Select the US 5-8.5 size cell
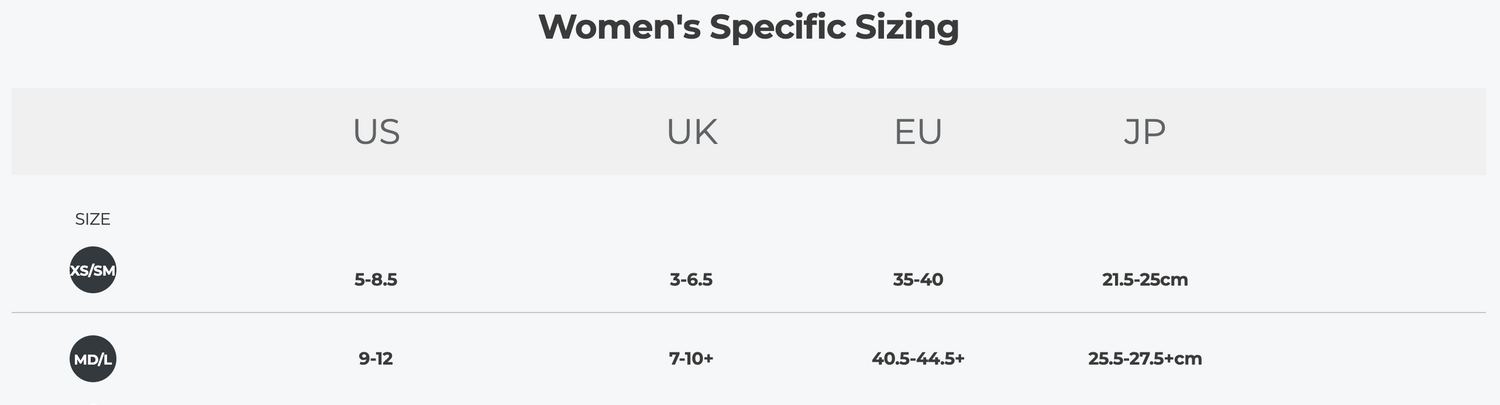The height and width of the screenshot is (405, 1500). [376, 280]
